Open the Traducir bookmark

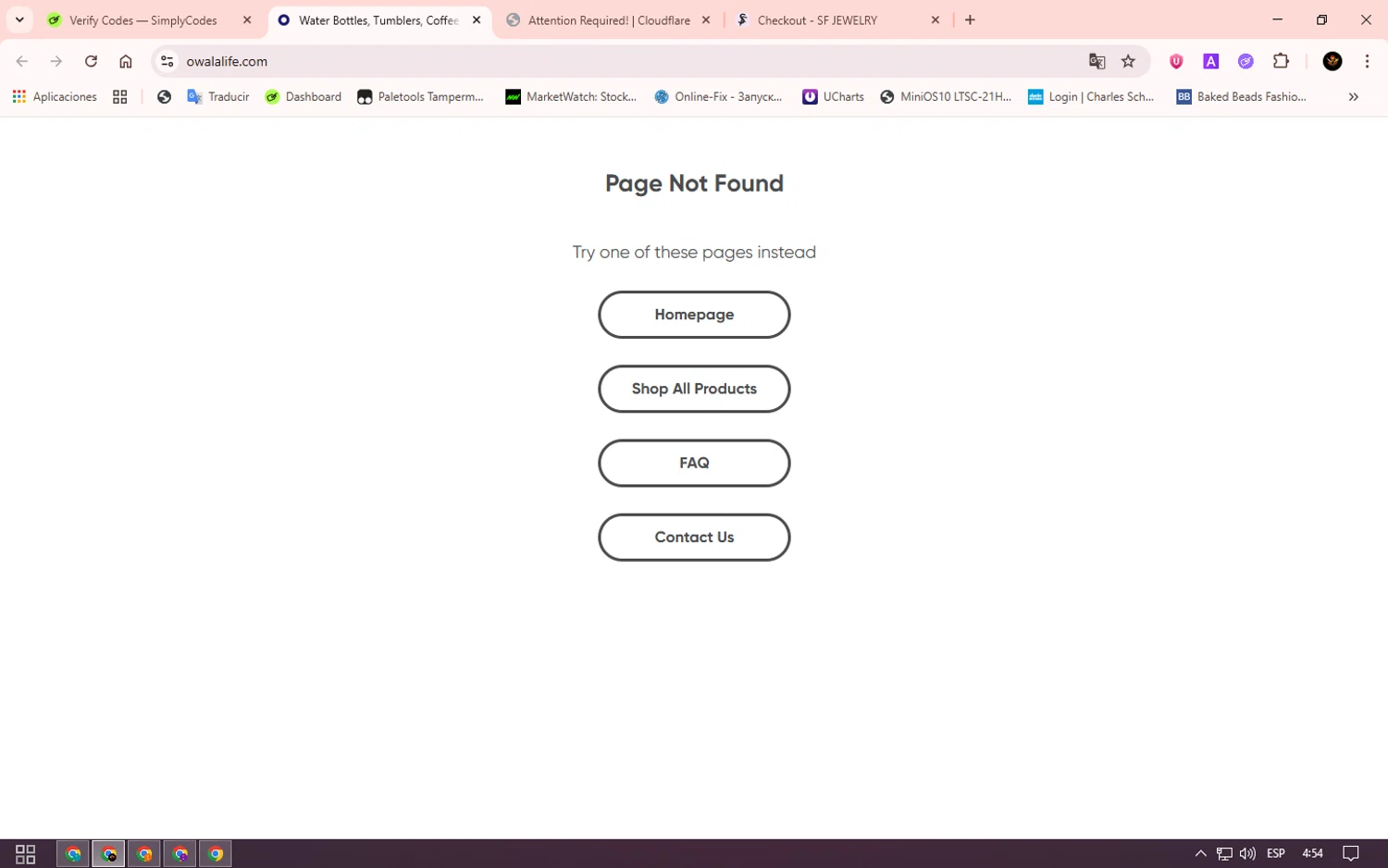pyautogui.click(x=218, y=96)
